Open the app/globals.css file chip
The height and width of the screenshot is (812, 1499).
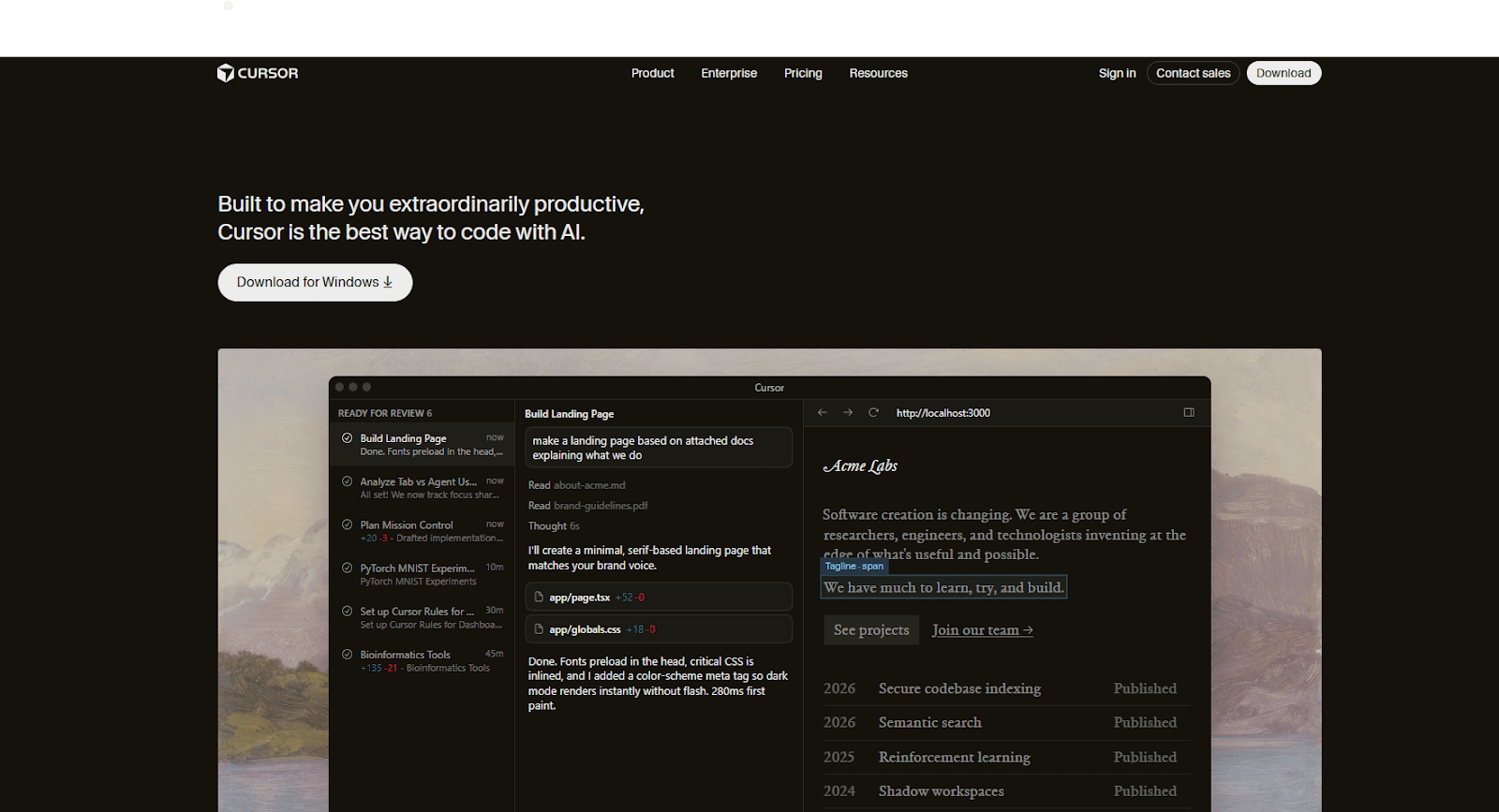pos(659,629)
